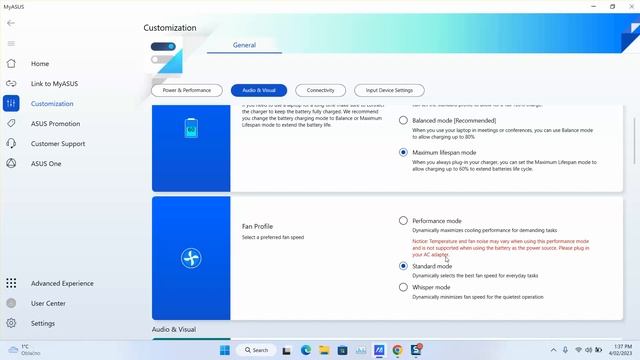Open File Explorer from taskbar
Image resolution: width=640 pixels, height=360 pixels.
pyautogui.click(x=324, y=350)
